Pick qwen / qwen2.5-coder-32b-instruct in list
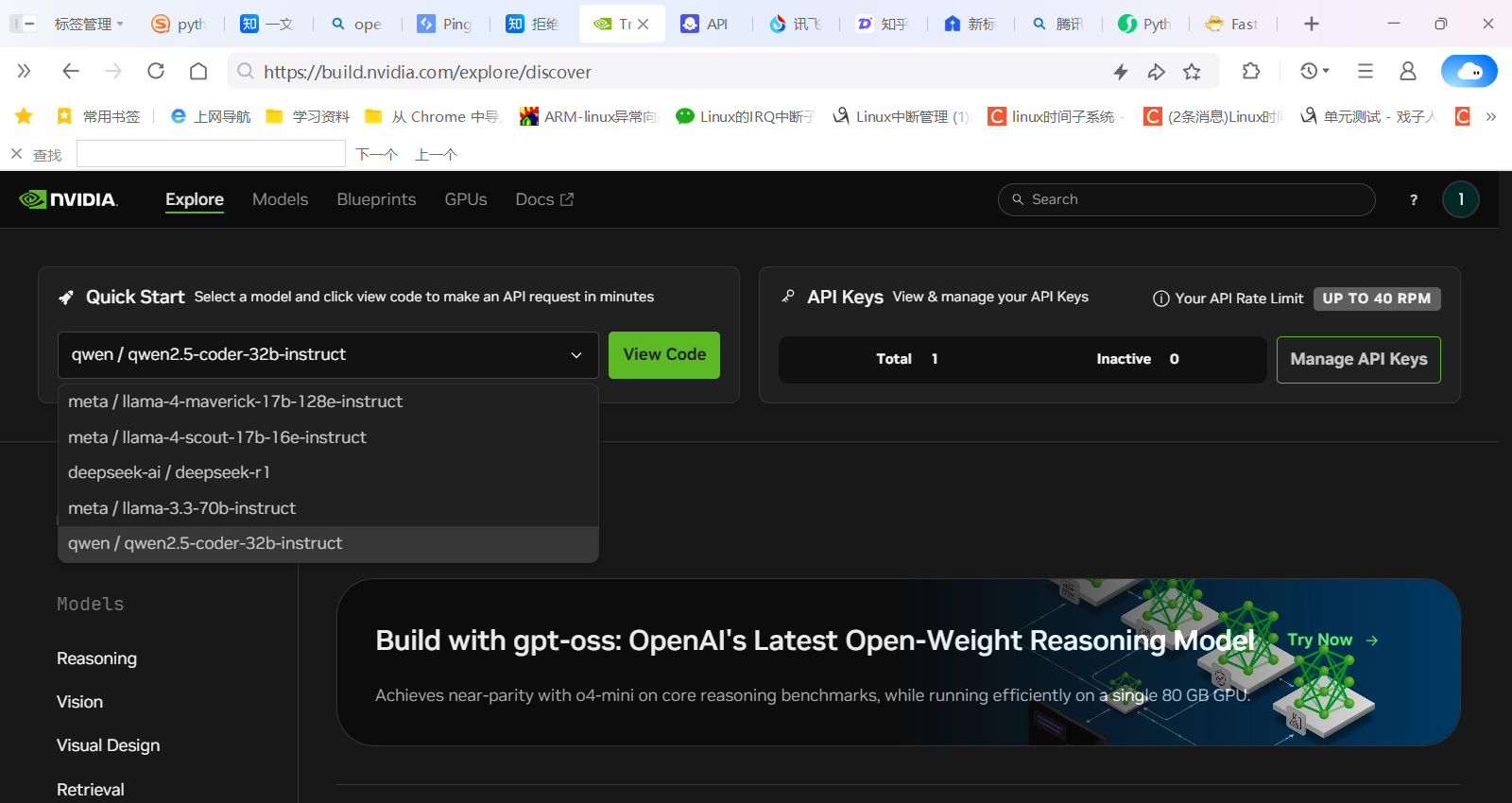1512x803 pixels. click(x=328, y=543)
